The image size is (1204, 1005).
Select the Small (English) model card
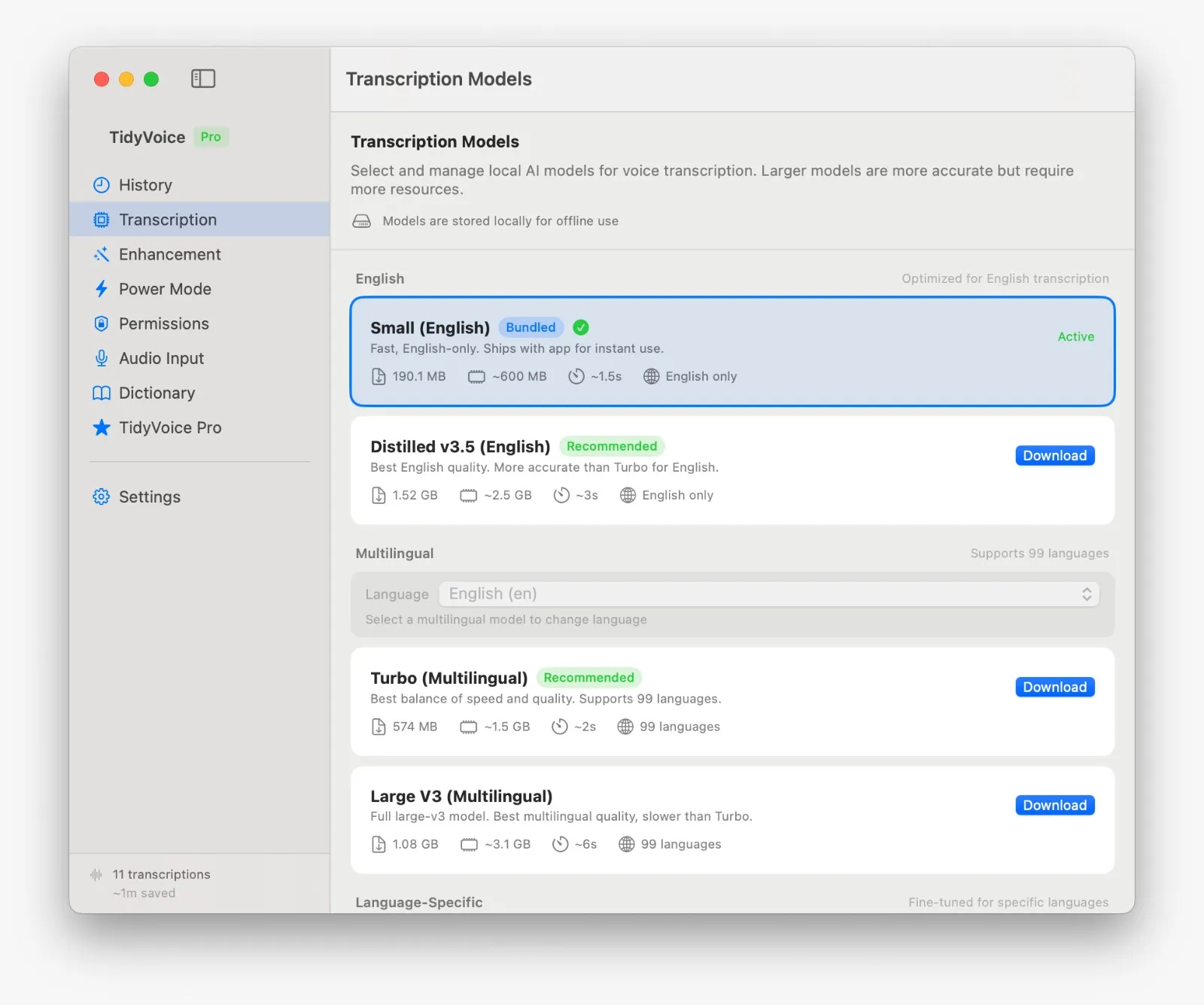(x=732, y=351)
